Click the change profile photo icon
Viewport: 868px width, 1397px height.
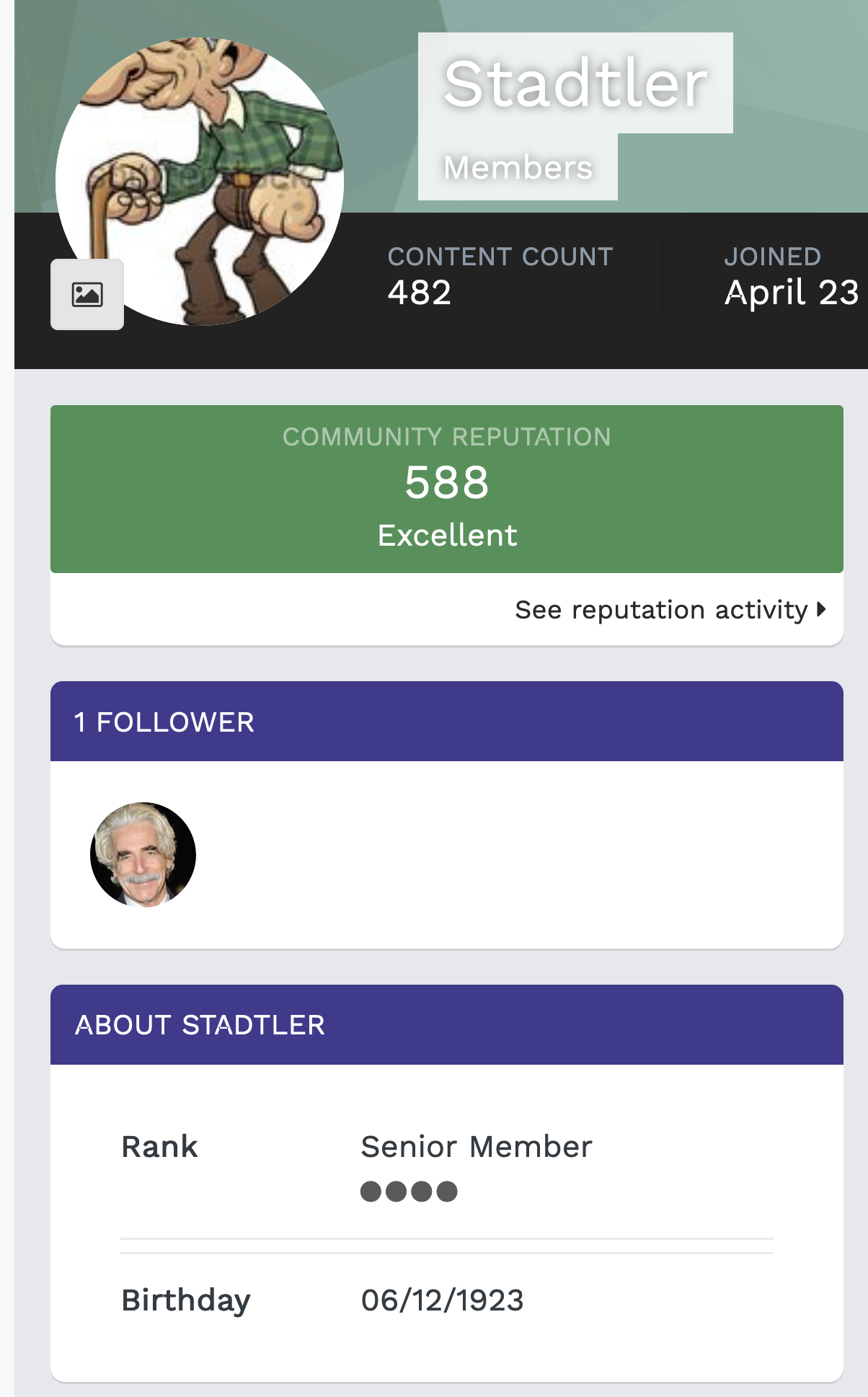[87, 294]
